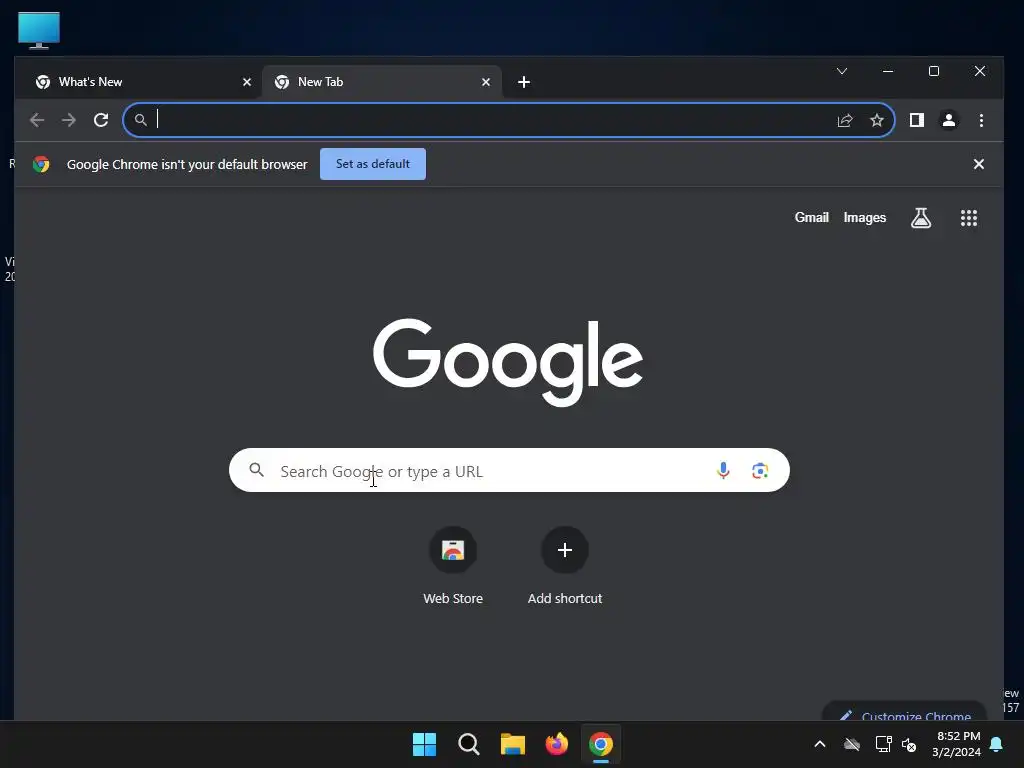
Task: Open a new tab with the plus button
Action: (x=524, y=82)
